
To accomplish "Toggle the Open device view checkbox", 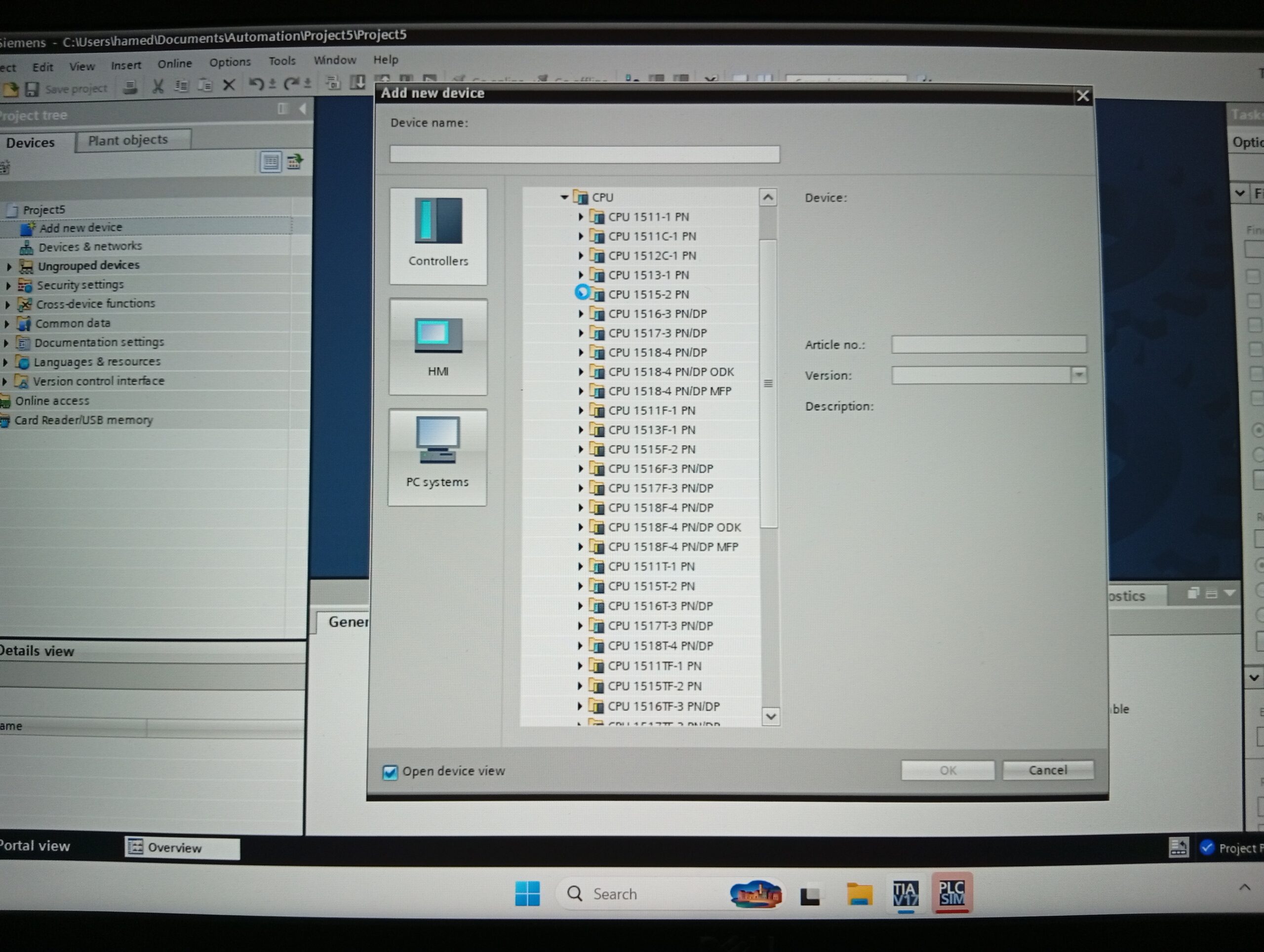I will (x=390, y=773).
